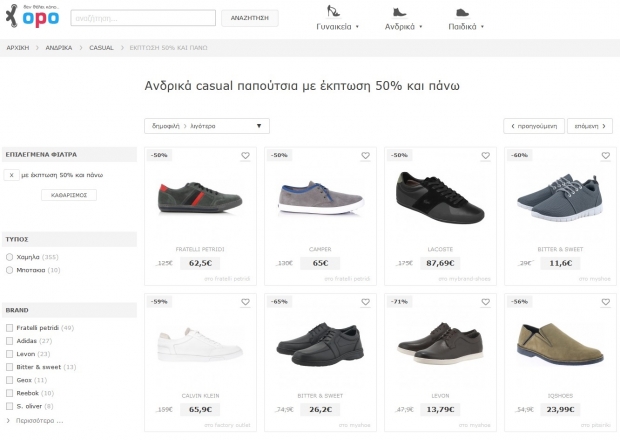Click the στο mybrand-shoes store link

pyautogui.click(x=464, y=279)
